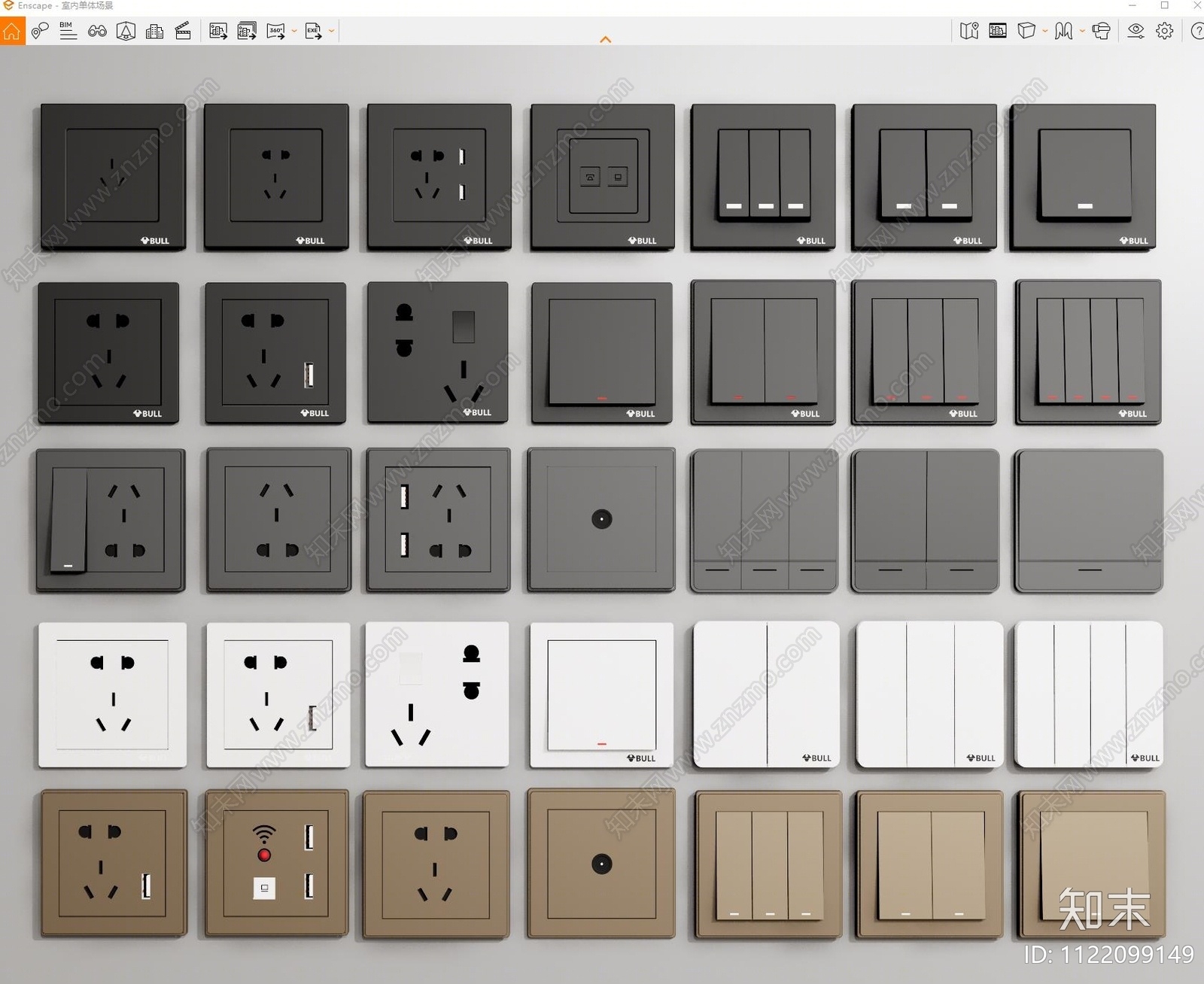Open visual settings eye icon
The image size is (1204, 984).
[1136, 31]
